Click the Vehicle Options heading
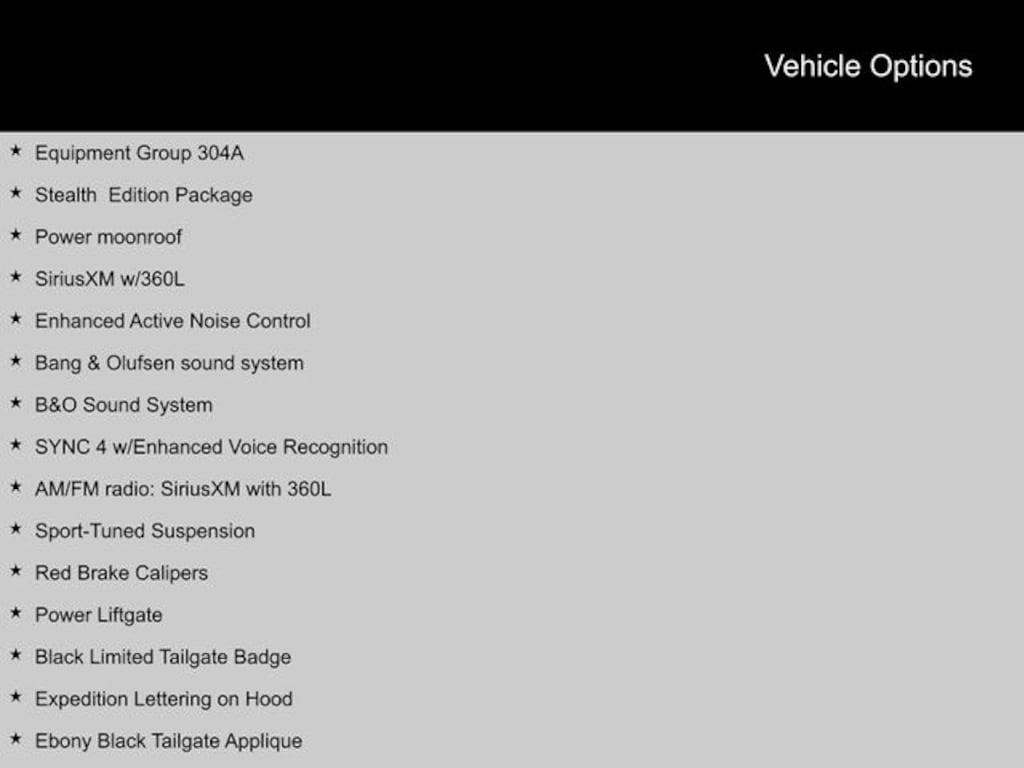This screenshot has width=1024, height=768. [868, 66]
